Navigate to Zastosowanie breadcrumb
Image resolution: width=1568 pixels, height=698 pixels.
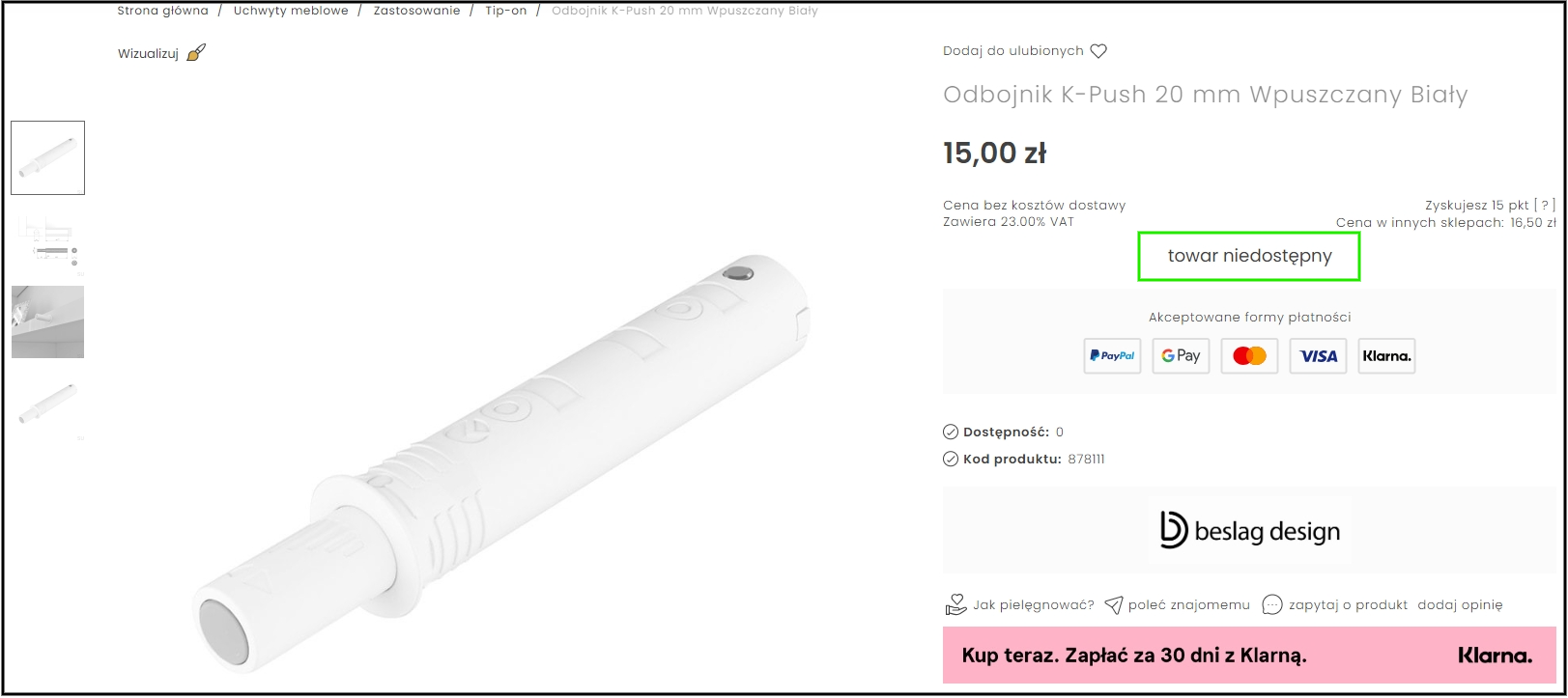click(416, 11)
